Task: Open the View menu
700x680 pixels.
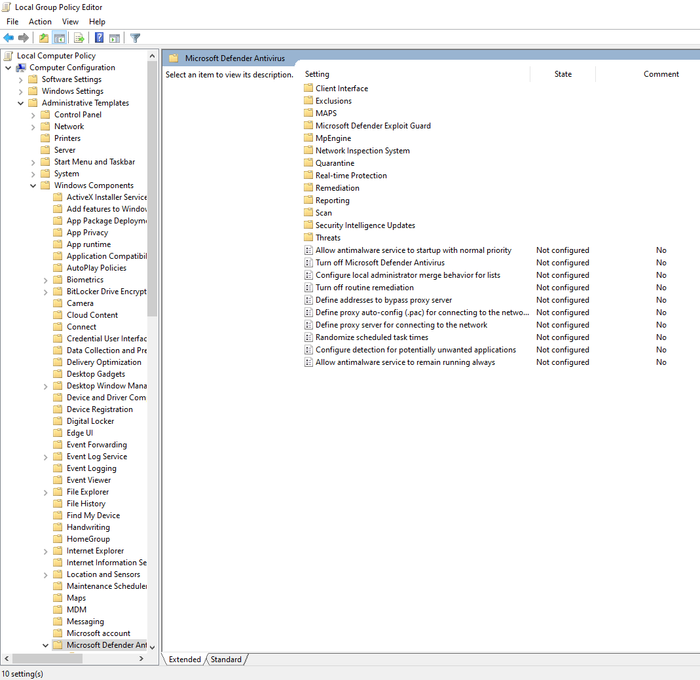Action: (x=70, y=21)
